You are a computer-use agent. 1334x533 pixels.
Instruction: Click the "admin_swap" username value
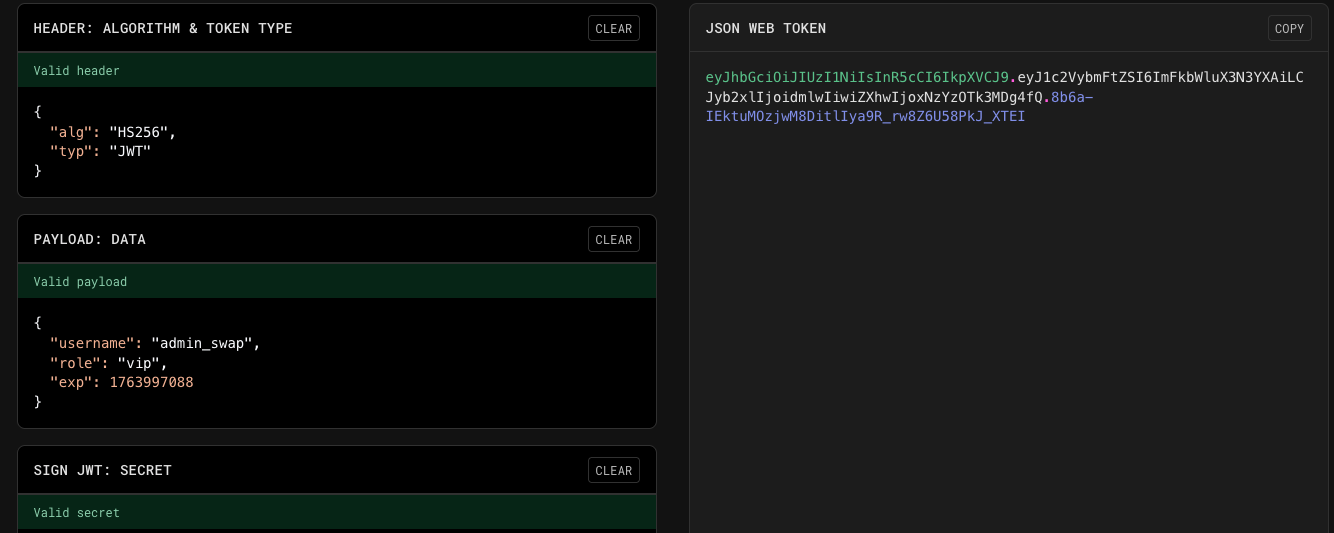tap(205, 343)
